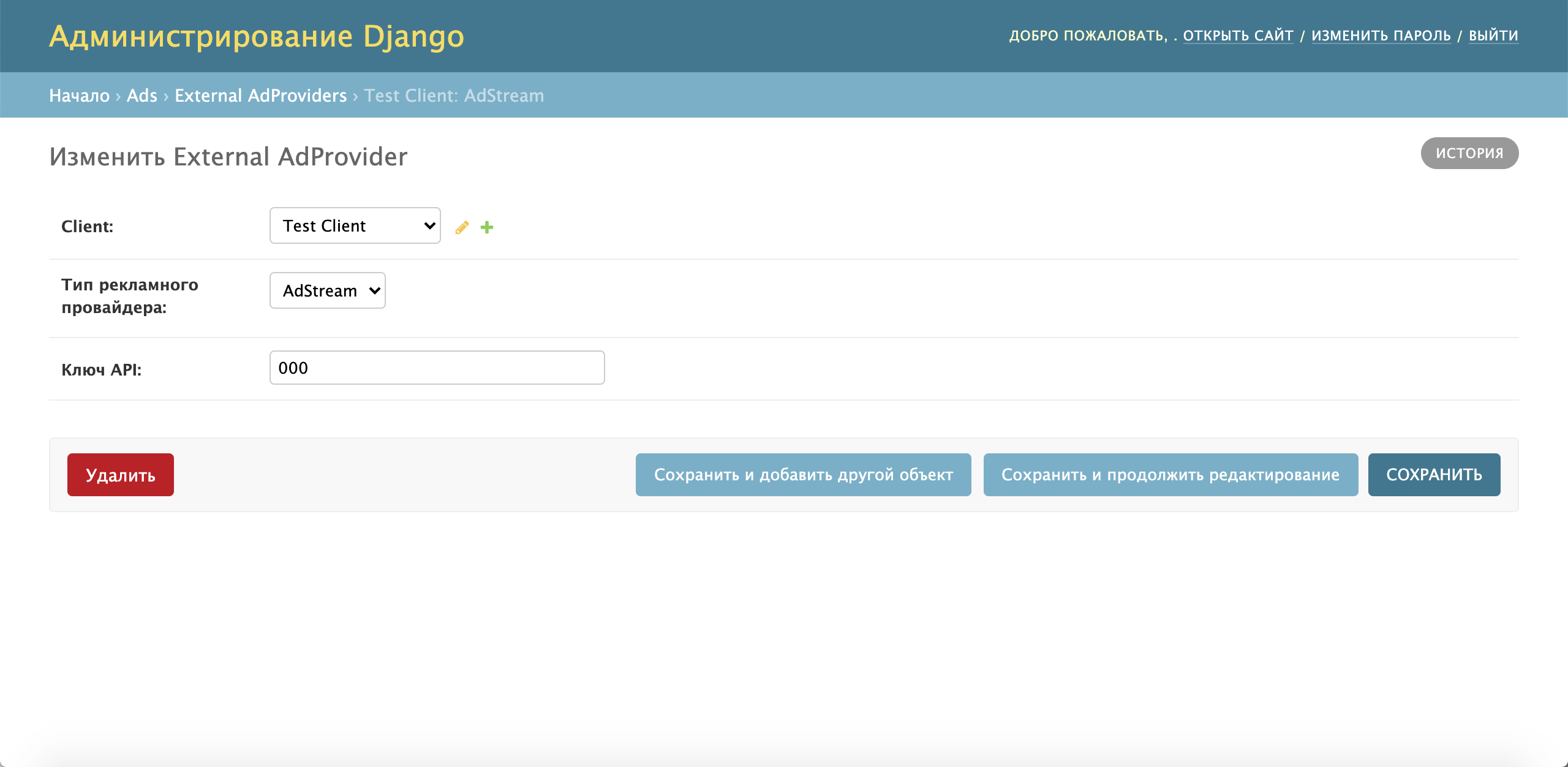
Task: Click the ИЗМЕНИТЬ ПАРОЛЬ link
Action: (x=1381, y=36)
